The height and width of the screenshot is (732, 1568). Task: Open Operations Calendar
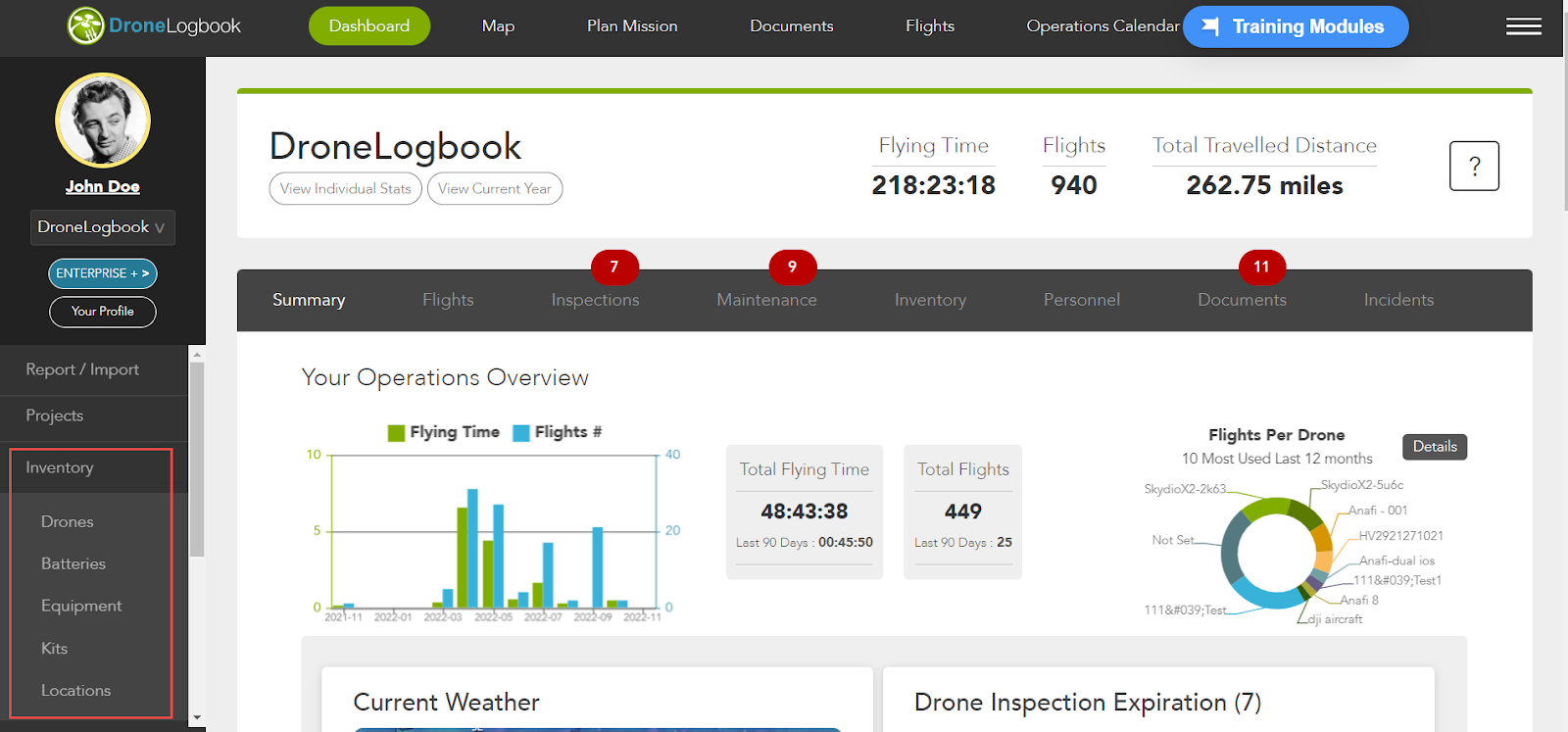pyautogui.click(x=1102, y=26)
